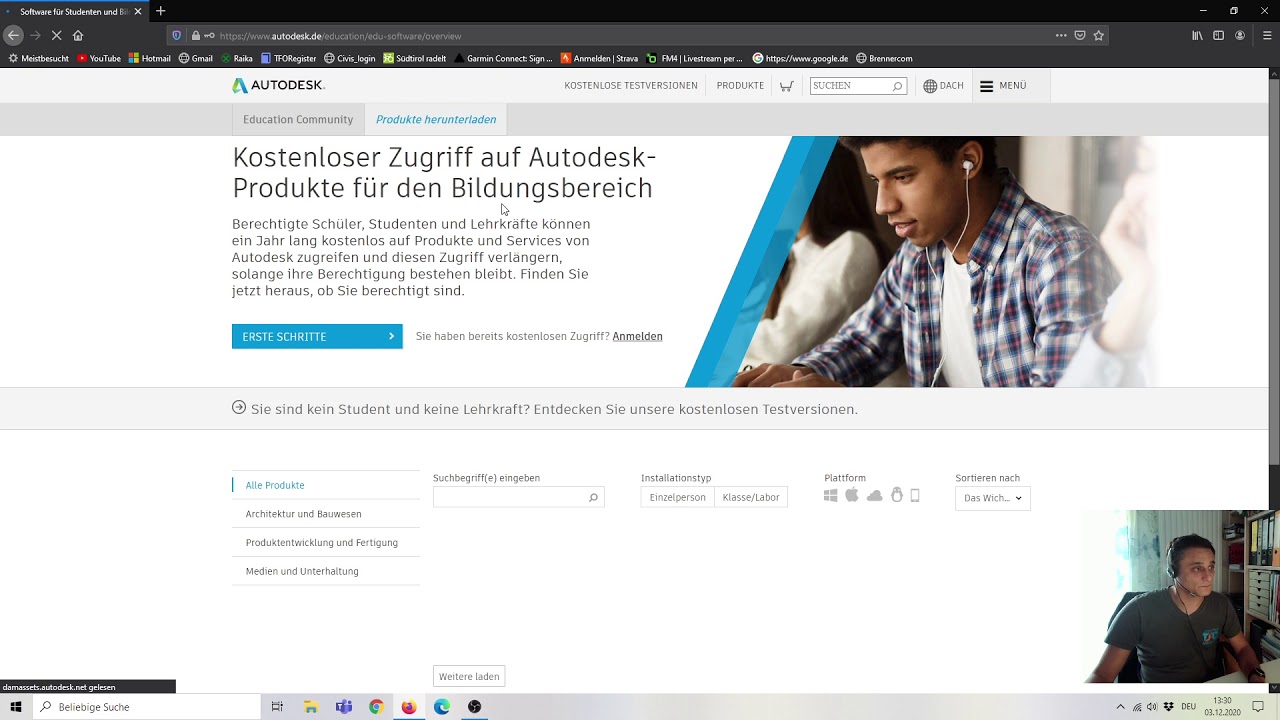Select Klasse/Labor installation type
Image resolution: width=1280 pixels, height=720 pixels.
click(751, 497)
